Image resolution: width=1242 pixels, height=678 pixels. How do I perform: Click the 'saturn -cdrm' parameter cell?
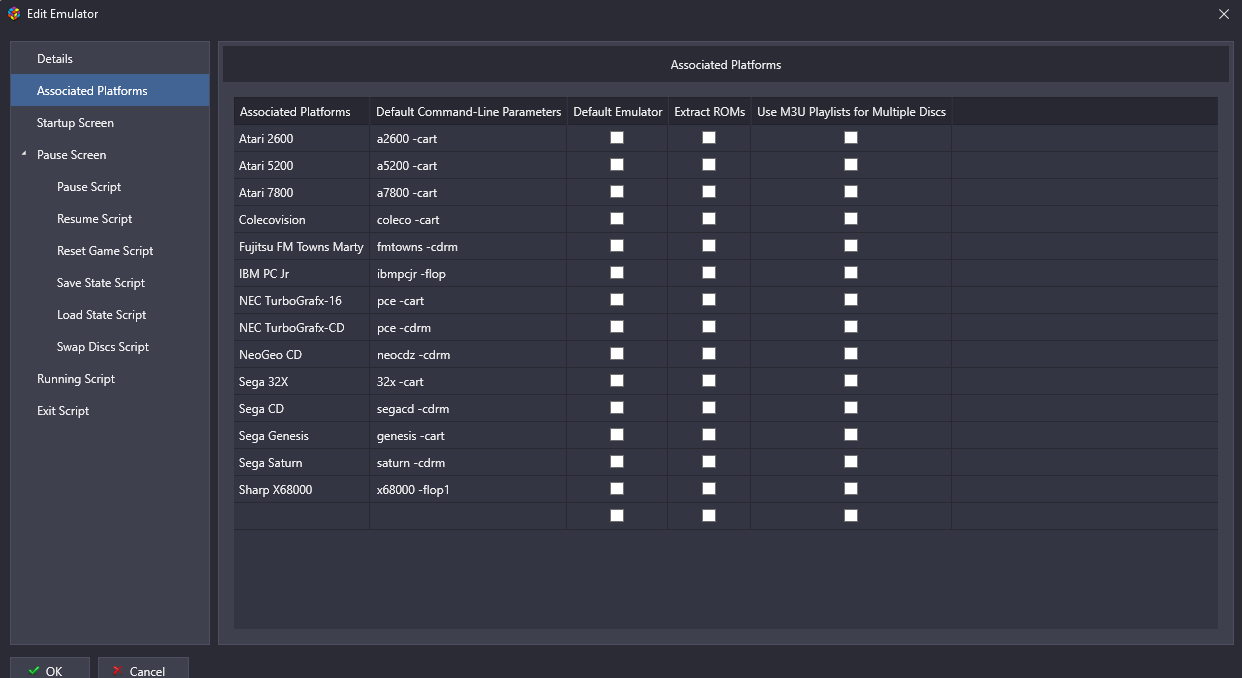468,463
